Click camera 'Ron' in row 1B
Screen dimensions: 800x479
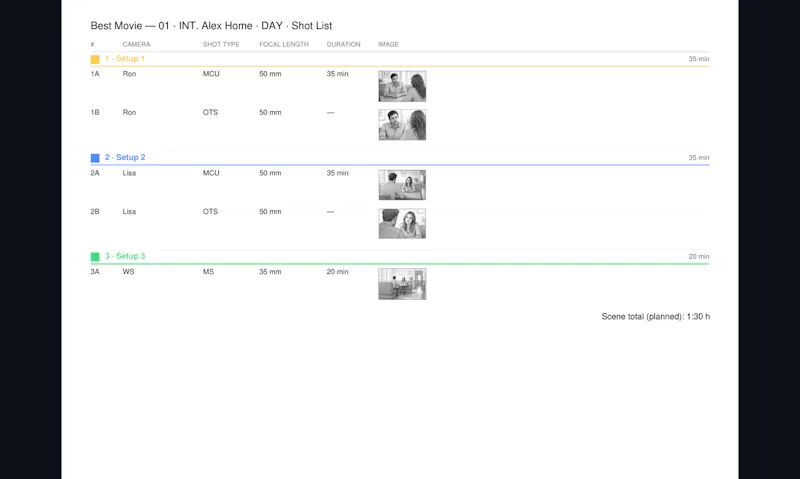click(x=129, y=112)
